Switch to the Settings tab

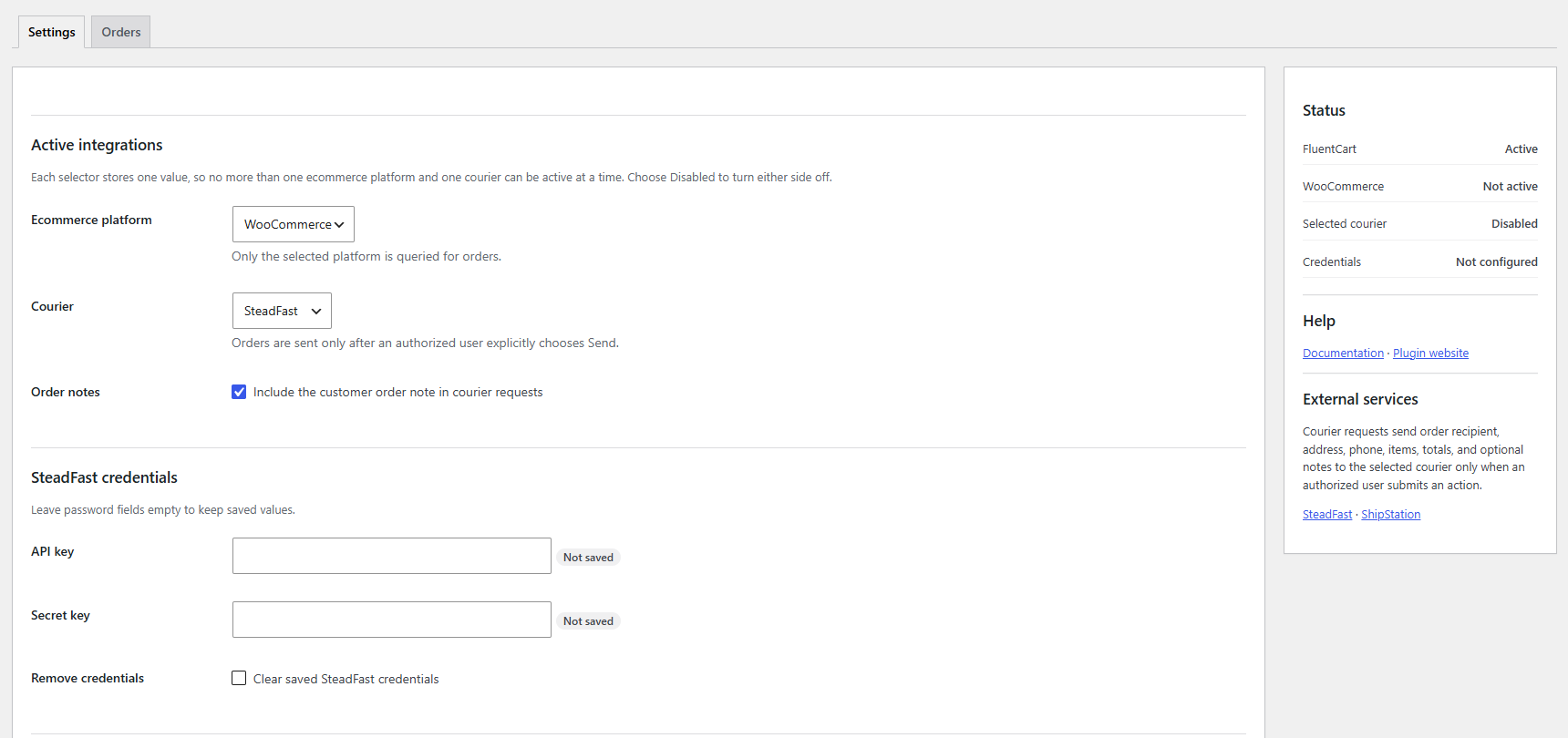click(51, 32)
